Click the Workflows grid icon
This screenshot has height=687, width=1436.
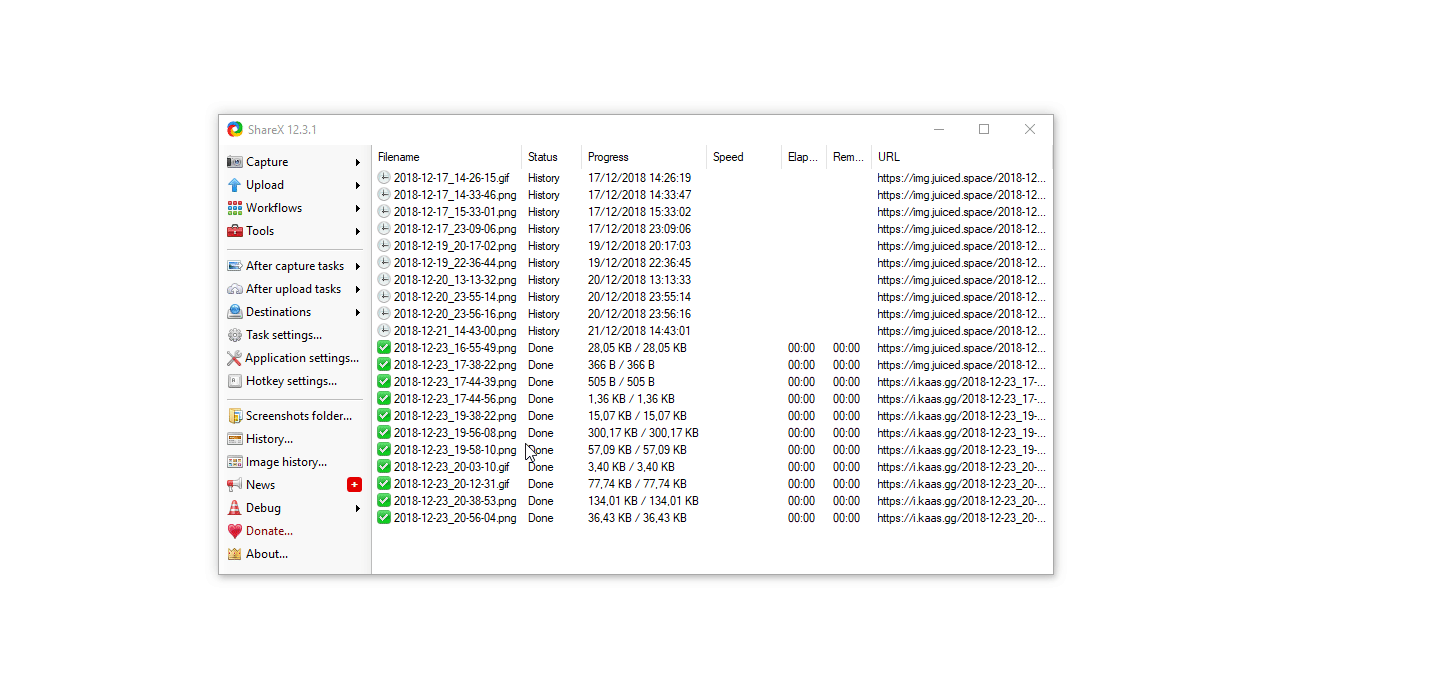coord(234,208)
